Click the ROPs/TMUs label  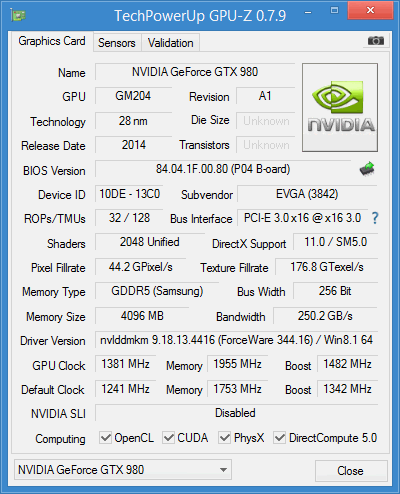55,219
